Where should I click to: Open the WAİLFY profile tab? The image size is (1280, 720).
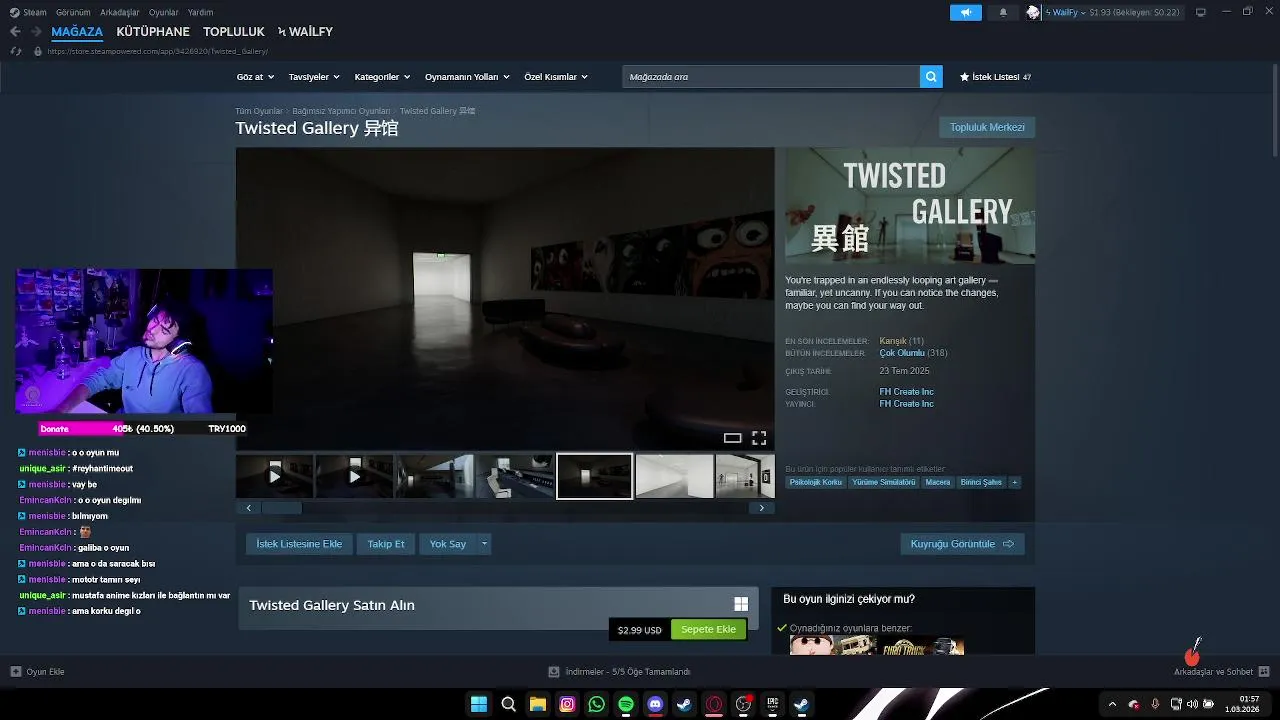point(305,32)
